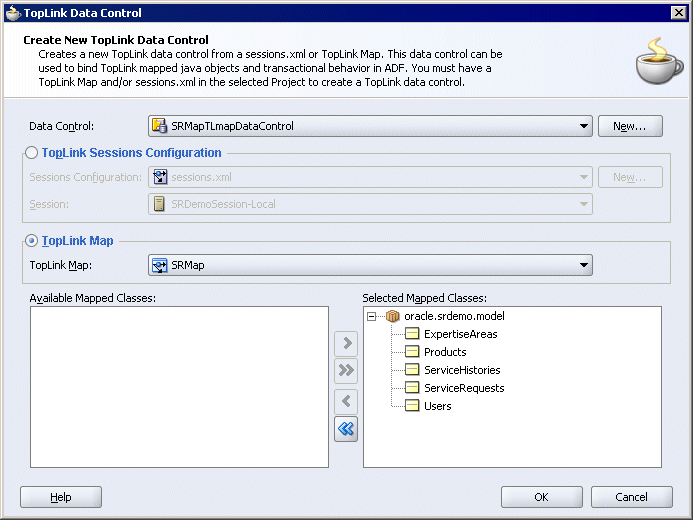Click the add selected class arrow button

point(346,343)
